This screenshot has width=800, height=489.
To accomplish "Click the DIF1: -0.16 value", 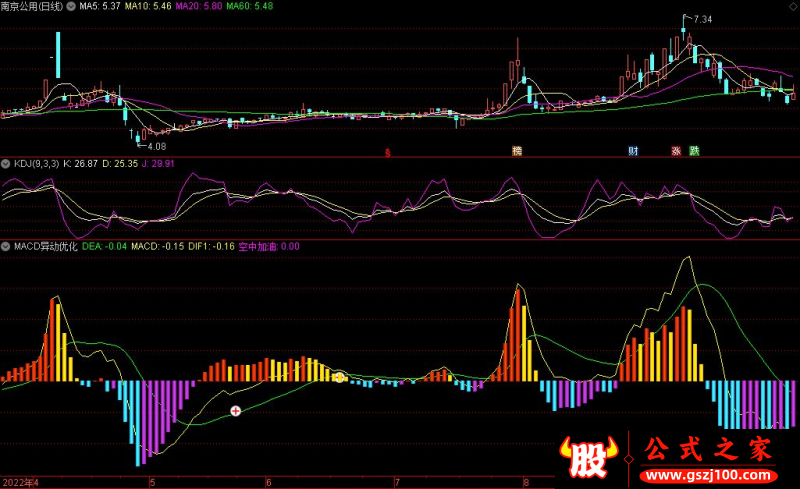I will click(x=211, y=247).
